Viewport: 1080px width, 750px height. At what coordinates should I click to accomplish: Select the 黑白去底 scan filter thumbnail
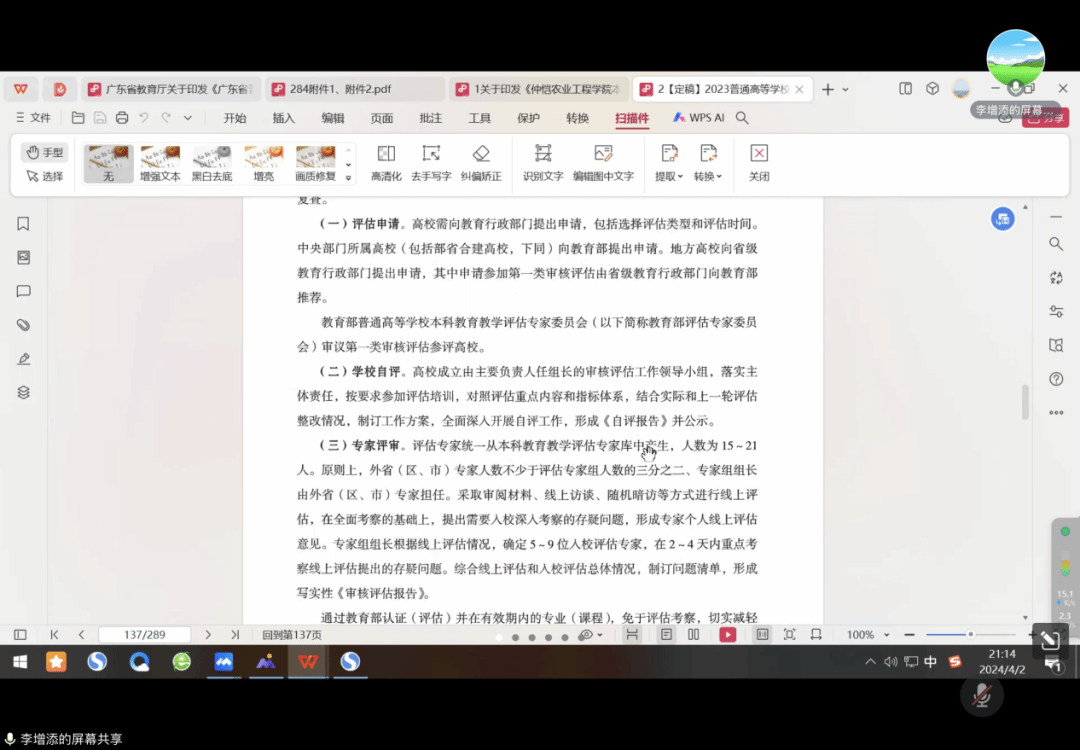tap(212, 164)
